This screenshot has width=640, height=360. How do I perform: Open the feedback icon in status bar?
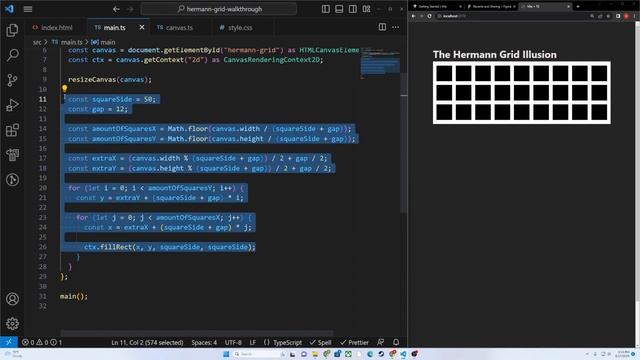click(x=380, y=342)
